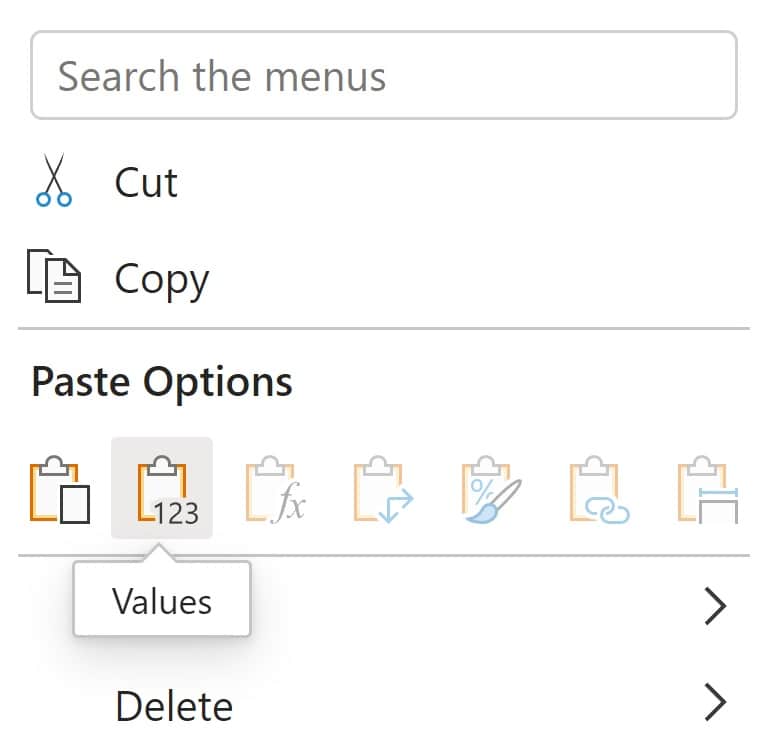The width and height of the screenshot is (773, 755).
Task: Select the Paste Formatting paintbrush icon
Action: pyautogui.click(x=490, y=490)
